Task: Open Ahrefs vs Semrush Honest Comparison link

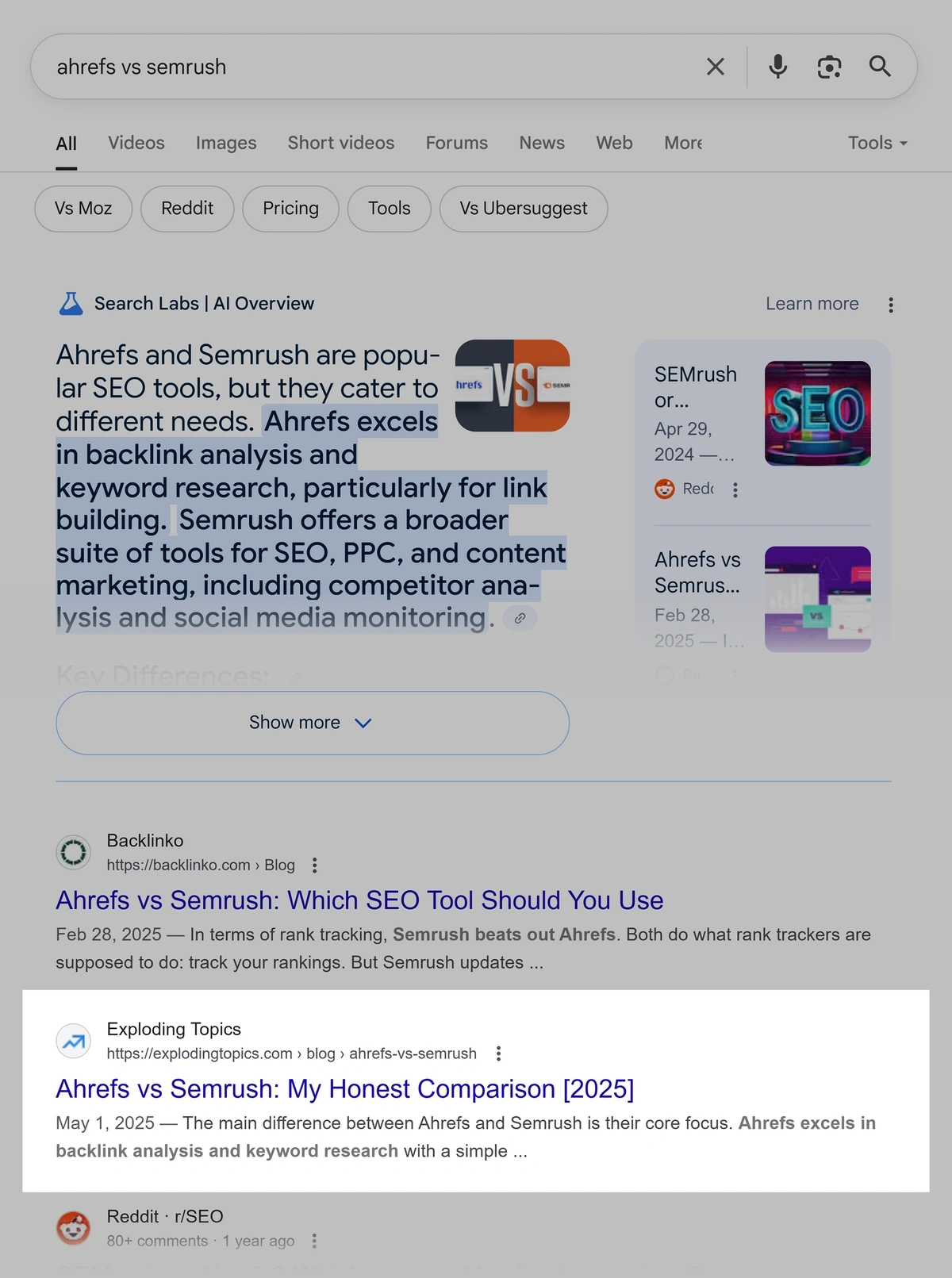Action: point(344,1089)
